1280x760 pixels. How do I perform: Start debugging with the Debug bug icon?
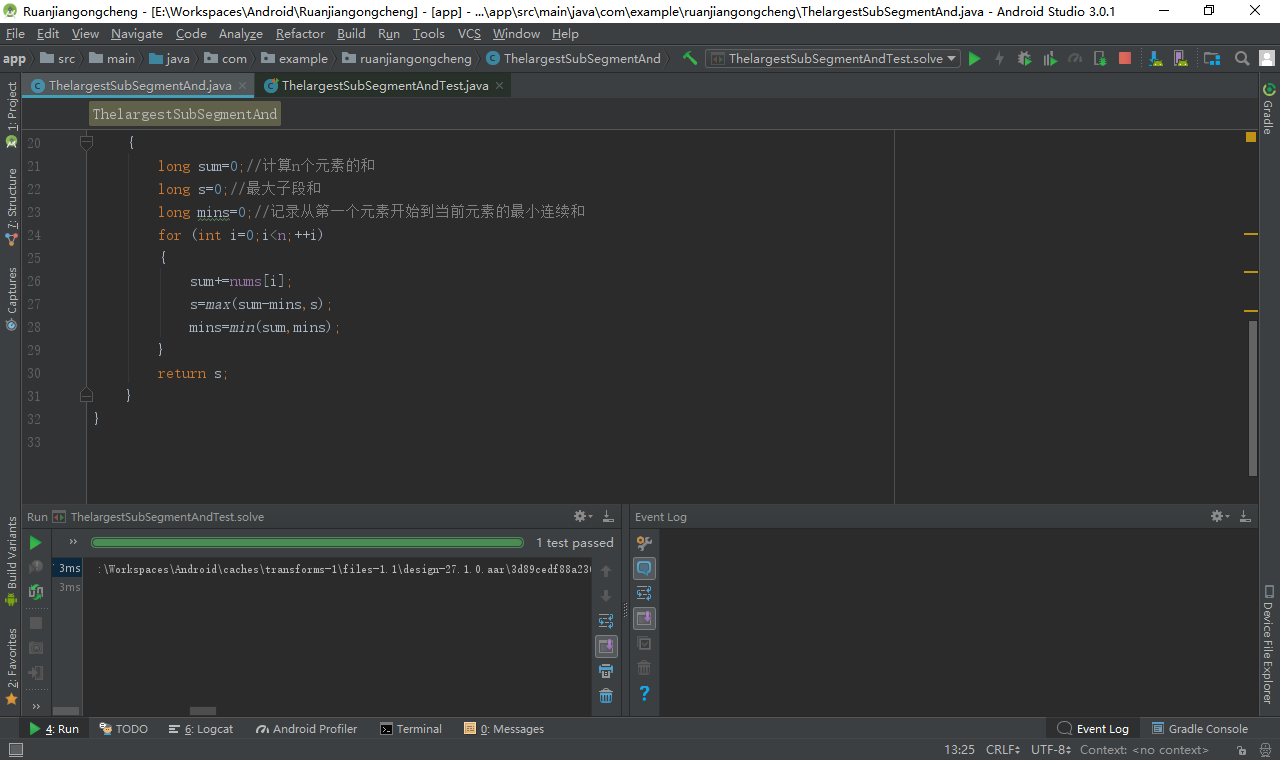pyautogui.click(x=1024, y=59)
